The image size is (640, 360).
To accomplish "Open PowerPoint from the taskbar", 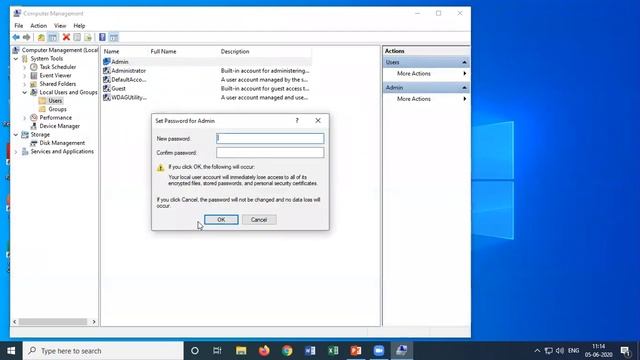I will (356, 351).
